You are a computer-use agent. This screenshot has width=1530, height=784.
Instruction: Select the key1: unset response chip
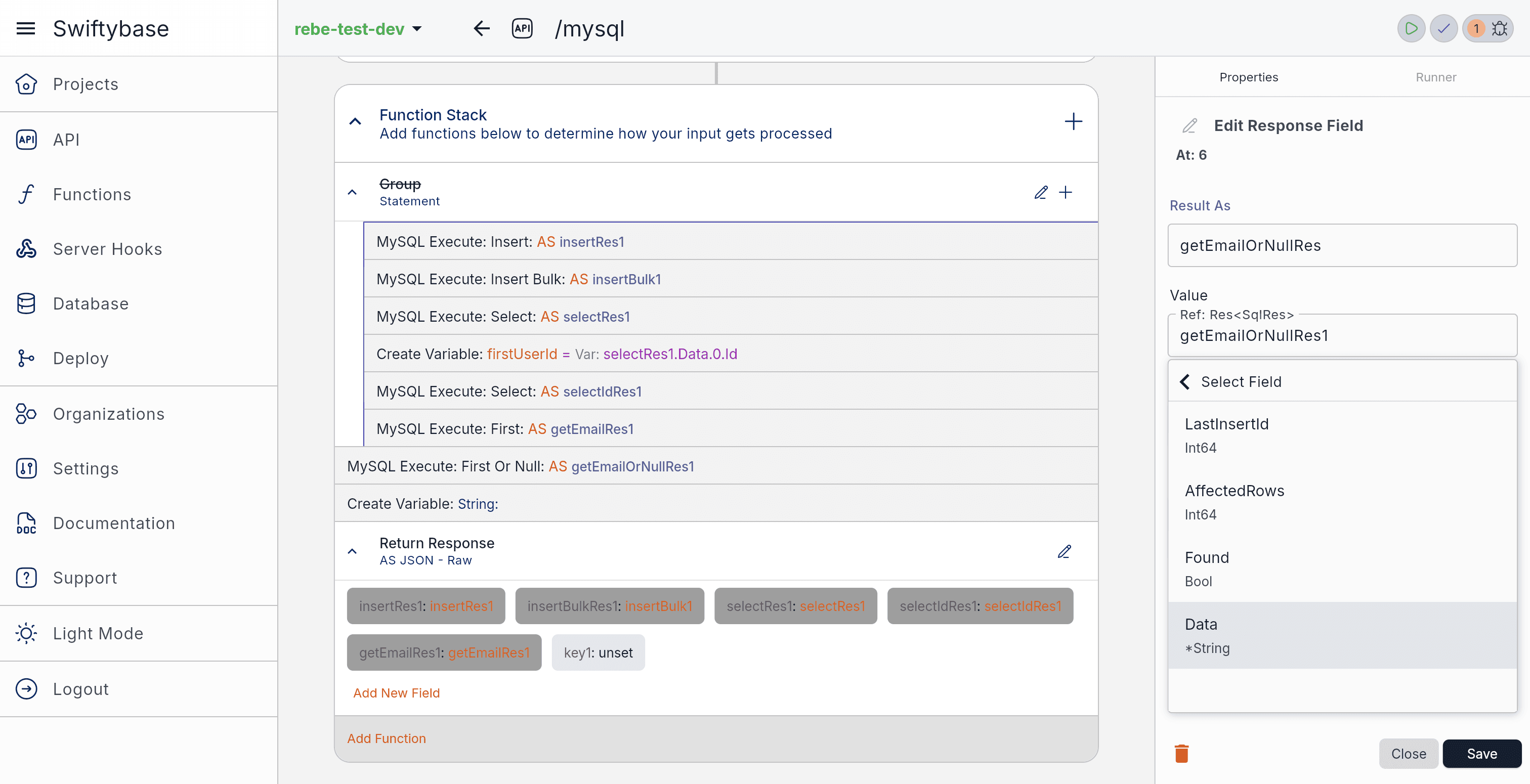click(x=598, y=652)
